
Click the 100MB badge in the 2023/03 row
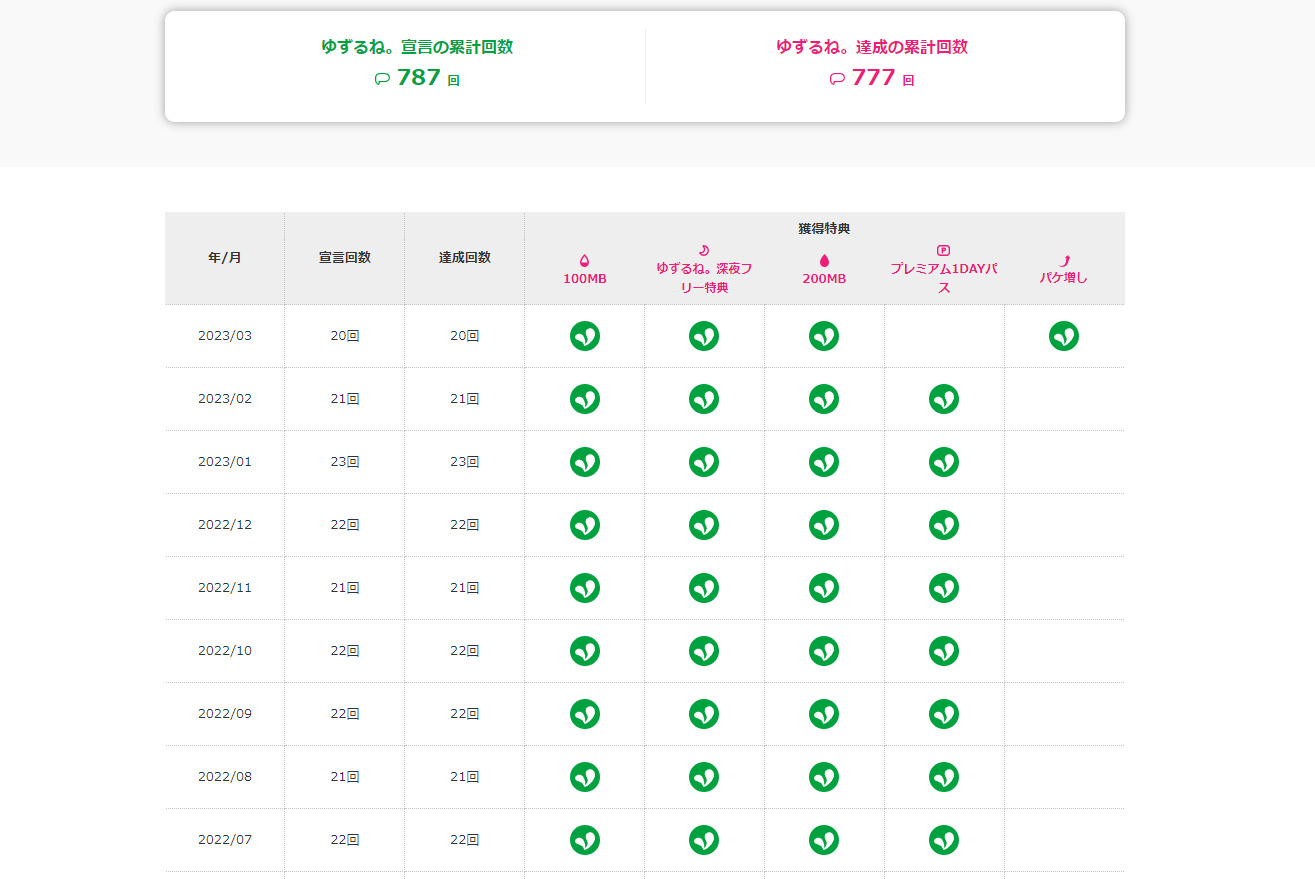coord(585,336)
